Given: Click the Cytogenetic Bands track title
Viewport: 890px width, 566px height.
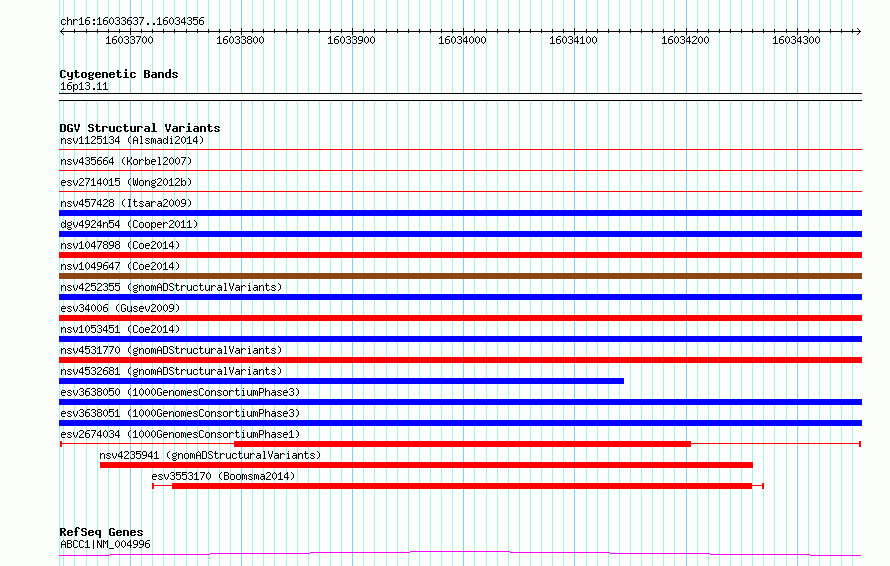Looking at the screenshot, I should tap(119, 74).
